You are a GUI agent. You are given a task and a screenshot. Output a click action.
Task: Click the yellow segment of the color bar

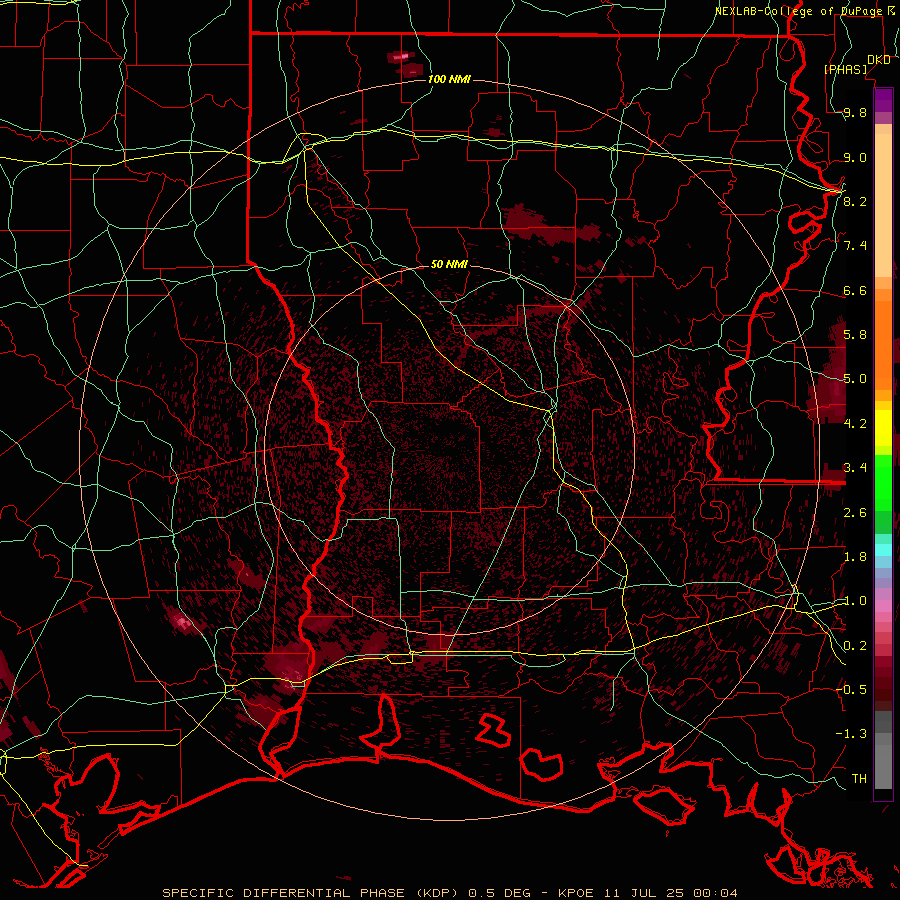pyautogui.click(x=883, y=428)
